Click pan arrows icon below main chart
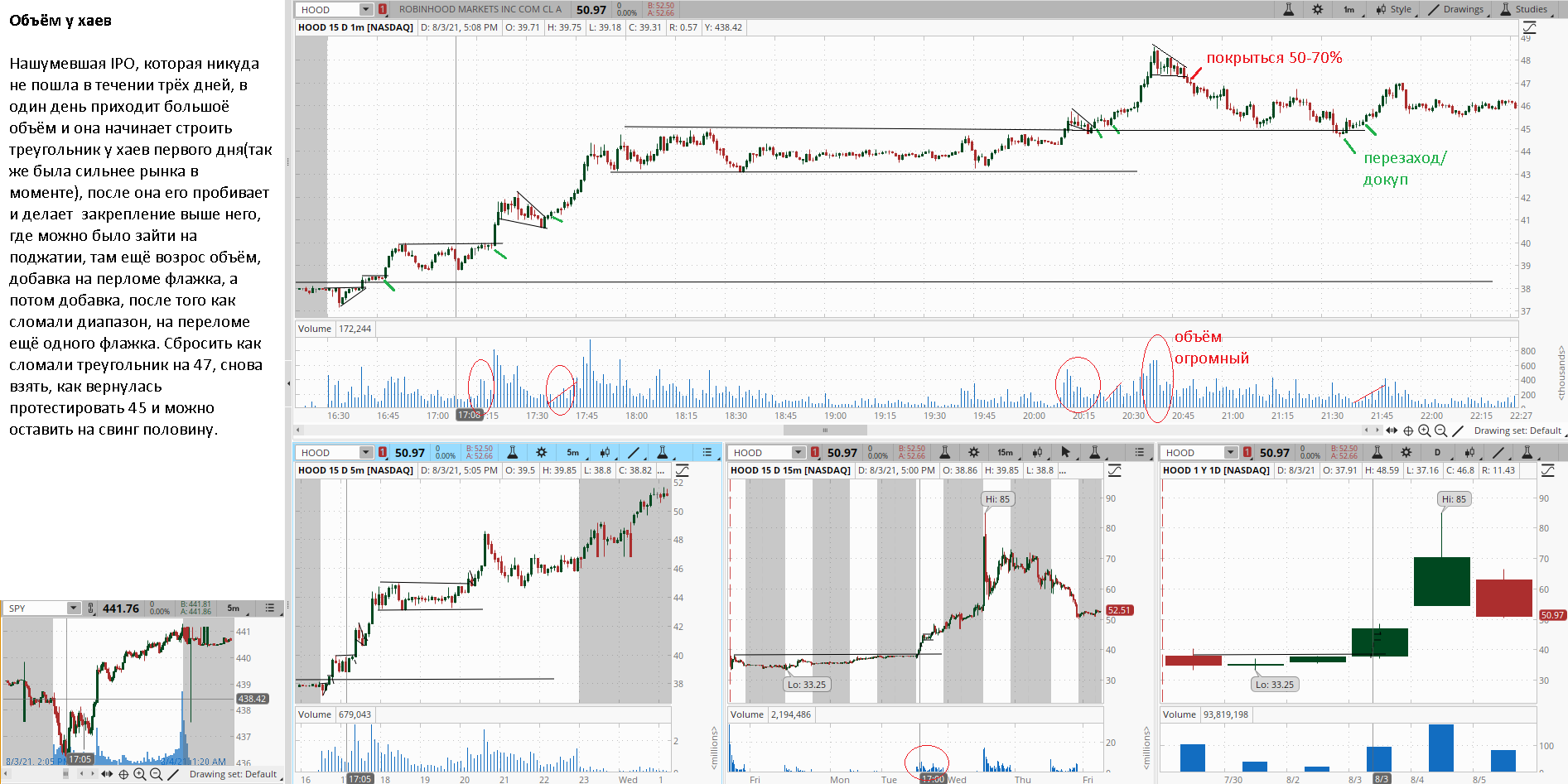1568x784 pixels. pyautogui.click(x=1392, y=430)
